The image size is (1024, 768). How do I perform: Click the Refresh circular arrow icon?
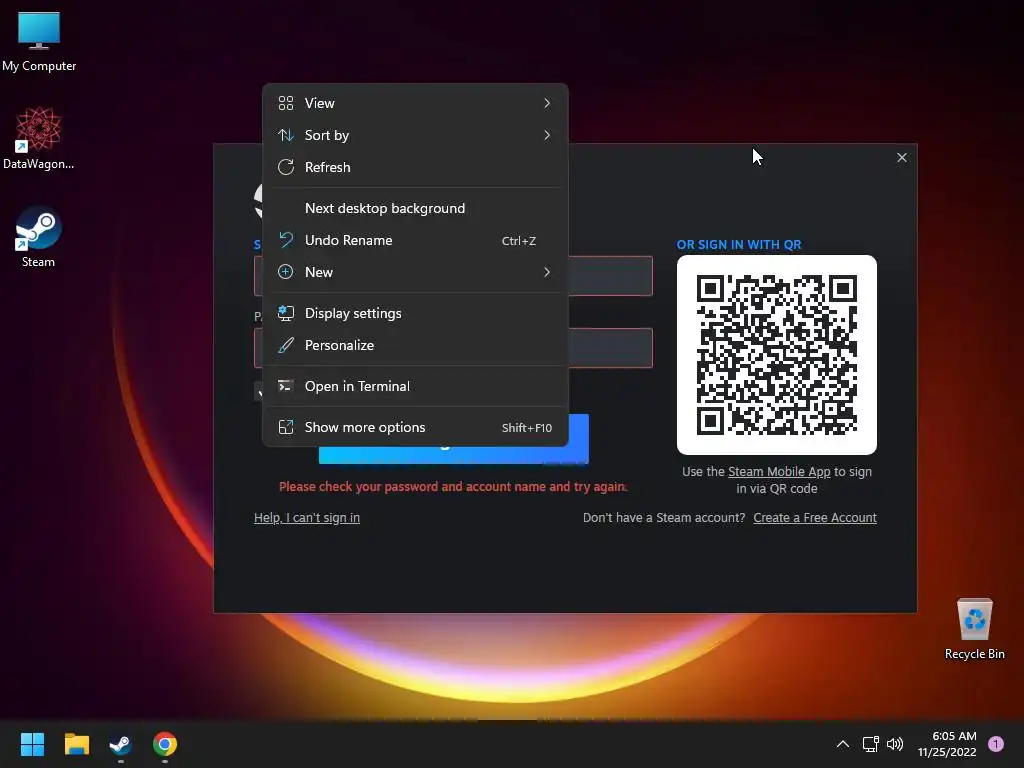[x=285, y=167]
